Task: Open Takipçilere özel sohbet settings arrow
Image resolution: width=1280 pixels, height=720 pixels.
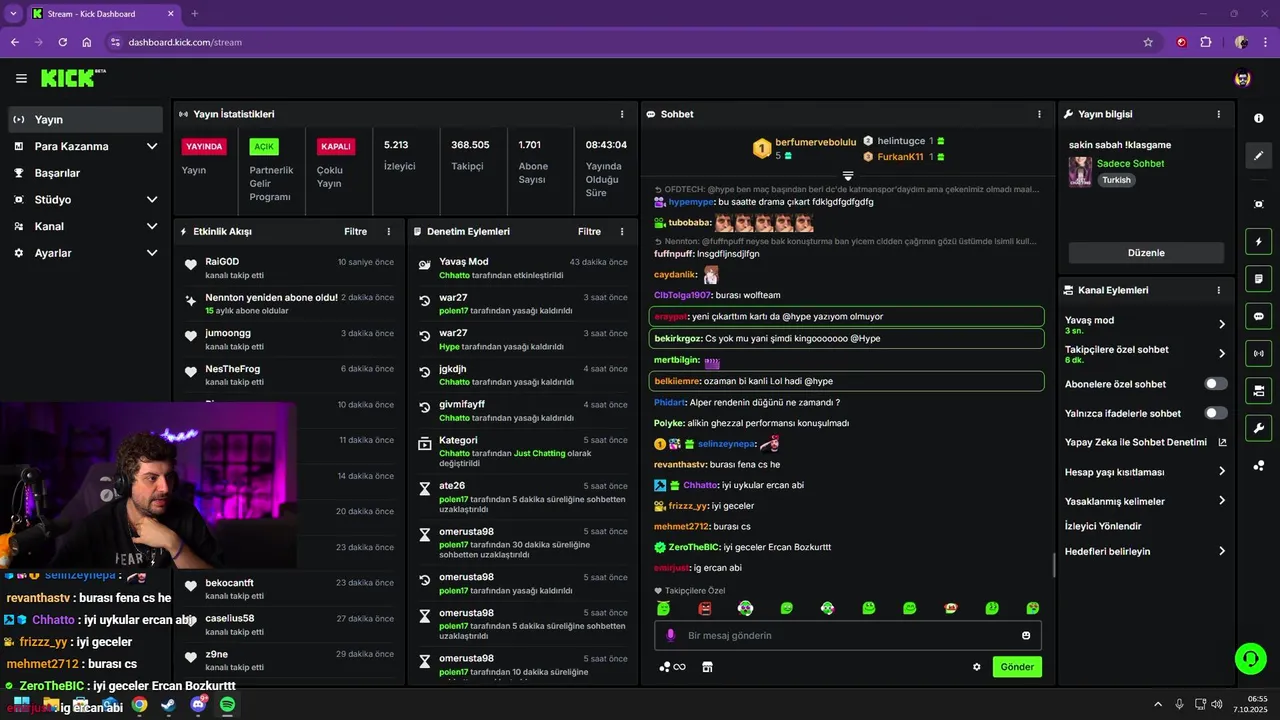Action: [x=1222, y=353]
